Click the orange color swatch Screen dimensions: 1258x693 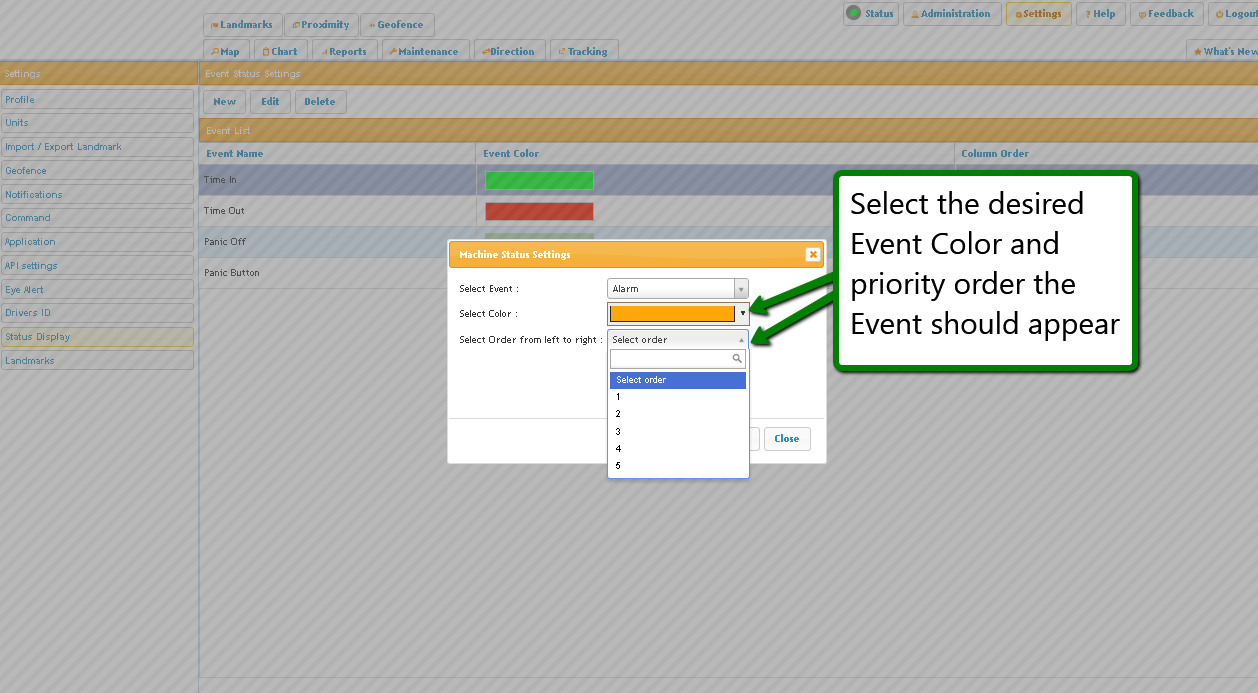[x=672, y=314]
